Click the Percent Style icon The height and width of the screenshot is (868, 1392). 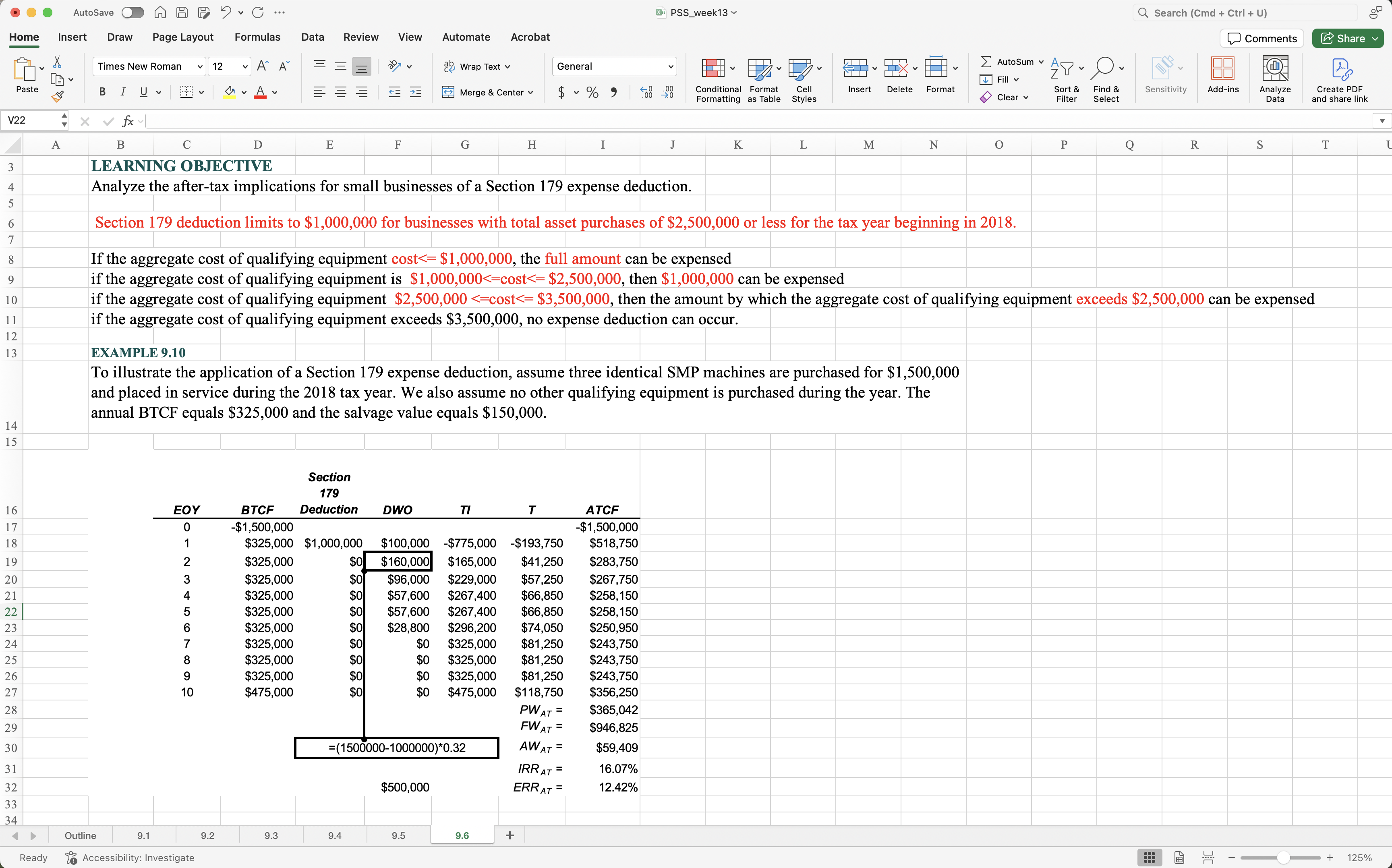pos(592,92)
